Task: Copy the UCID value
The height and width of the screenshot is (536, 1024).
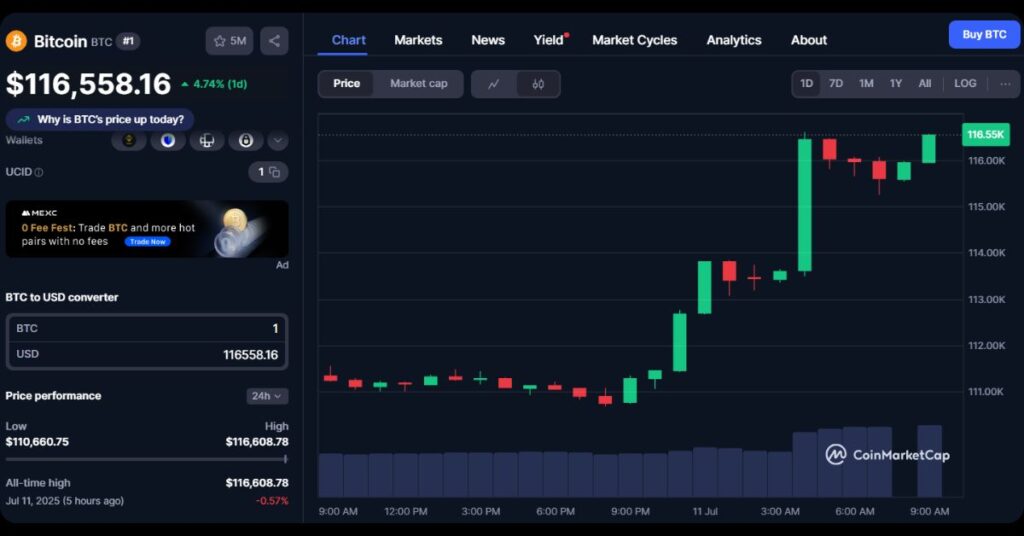Action: tap(275, 172)
